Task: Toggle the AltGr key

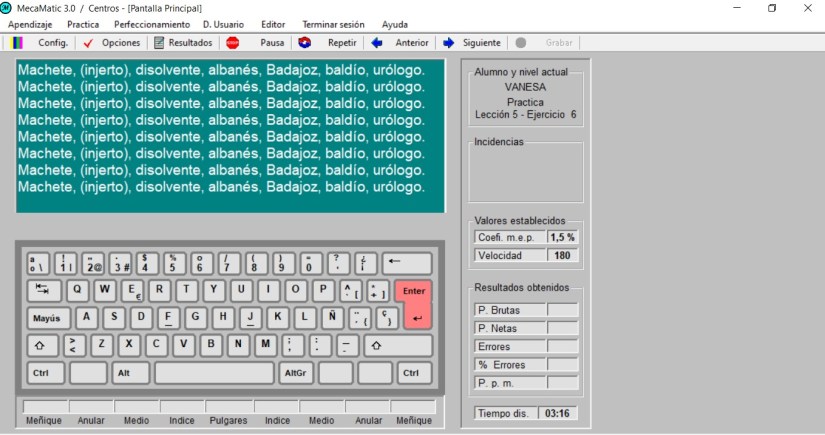Action: [294, 373]
